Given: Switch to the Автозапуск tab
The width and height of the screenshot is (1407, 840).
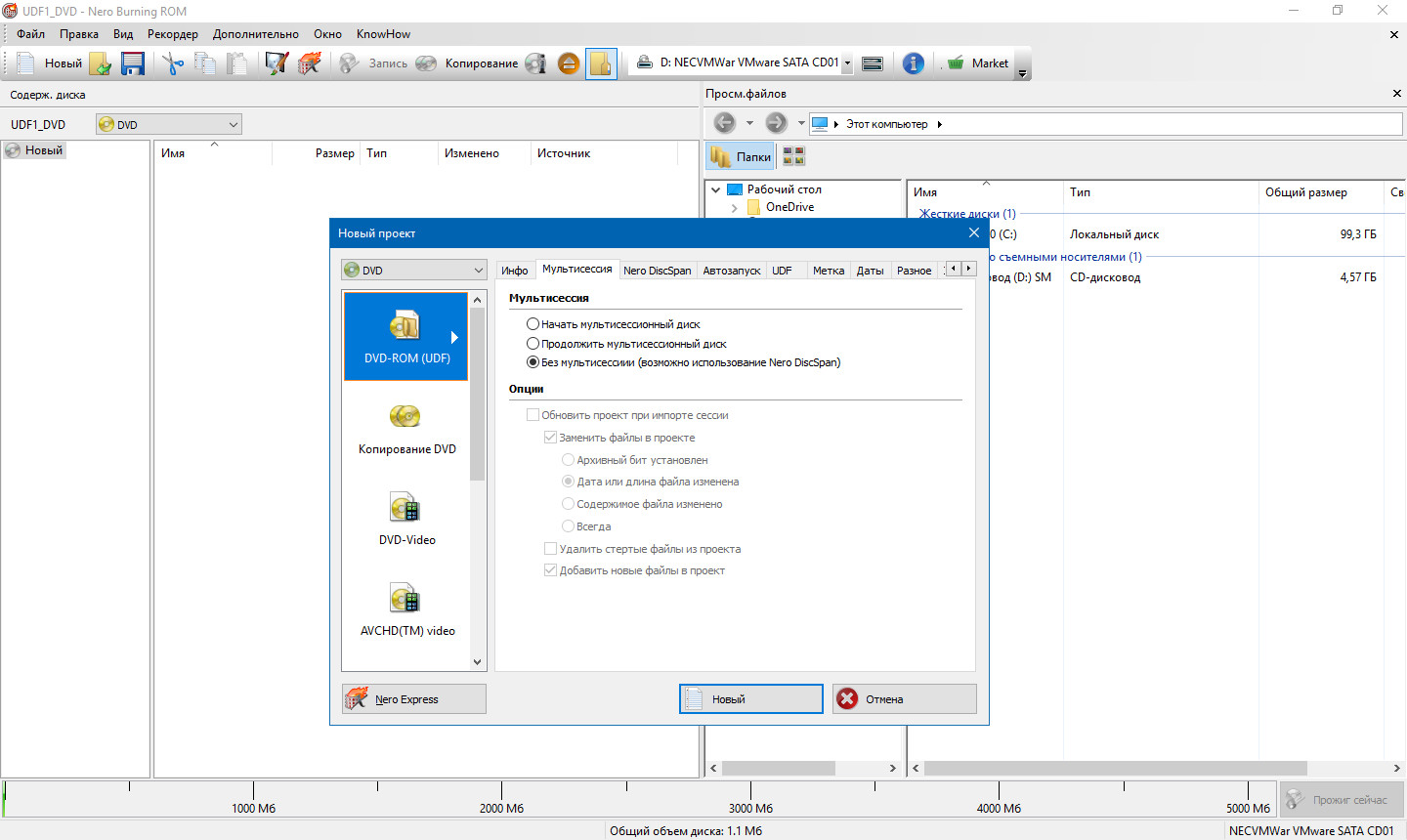Looking at the screenshot, I should click(x=732, y=271).
